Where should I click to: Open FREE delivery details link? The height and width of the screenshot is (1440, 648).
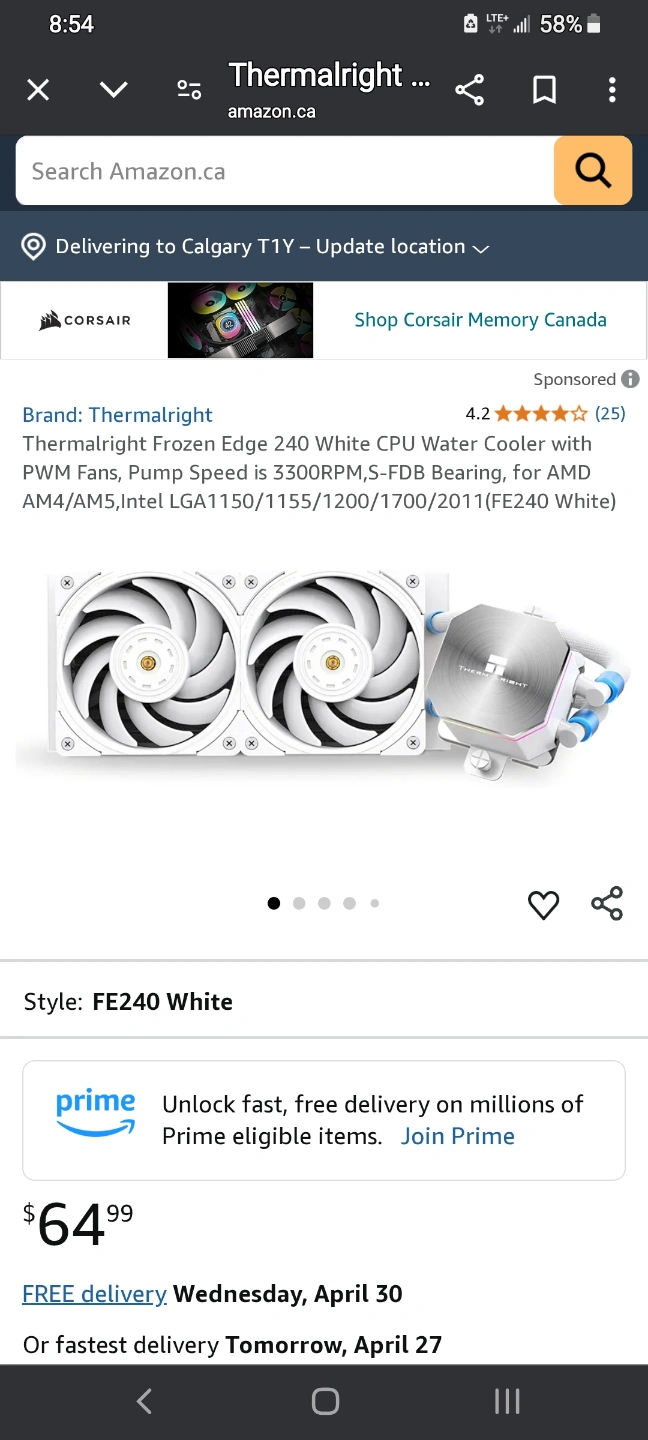pos(94,1294)
